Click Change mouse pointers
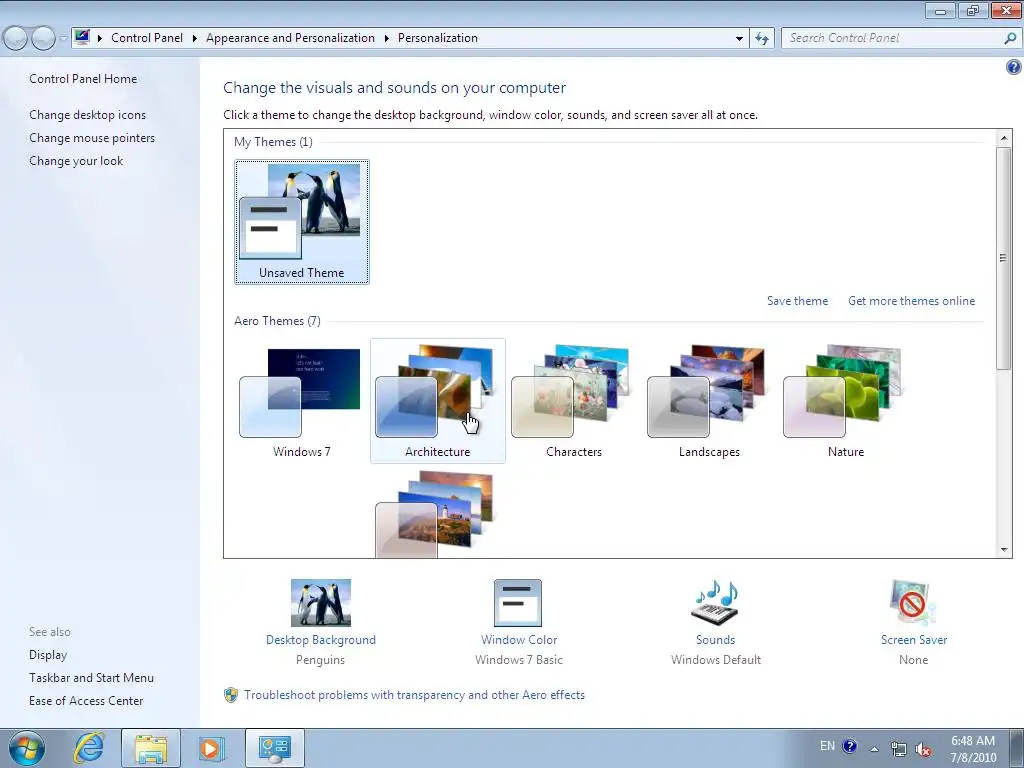 point(92,138)
